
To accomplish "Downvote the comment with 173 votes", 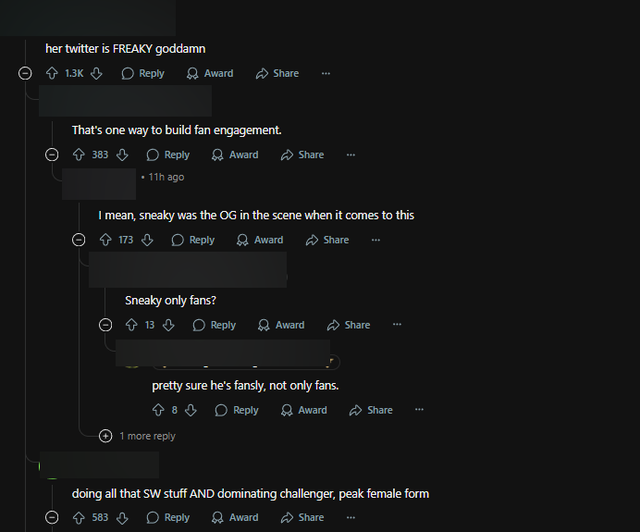I will [147, 240].
